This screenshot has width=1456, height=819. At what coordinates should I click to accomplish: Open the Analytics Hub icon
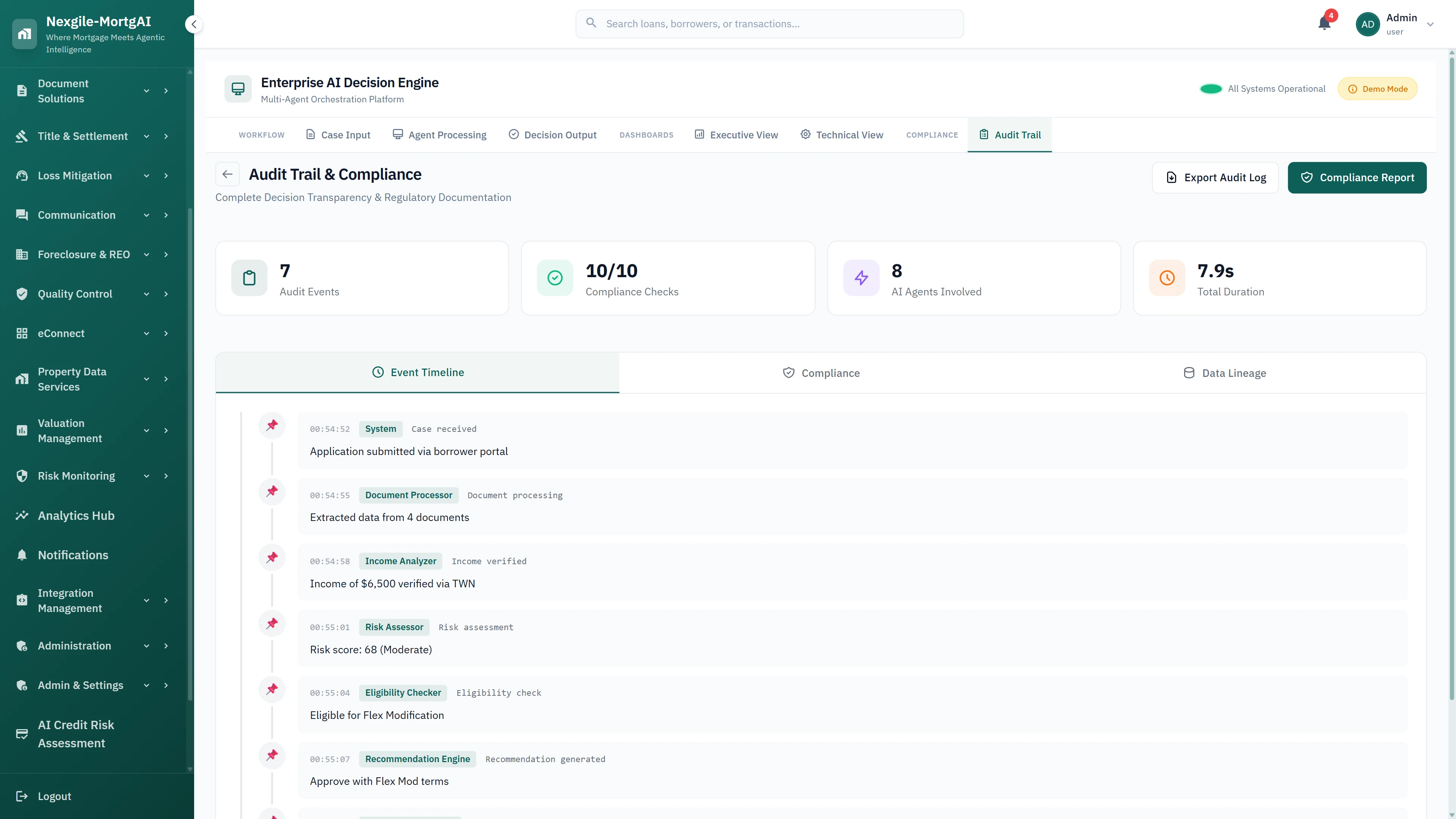22,516
